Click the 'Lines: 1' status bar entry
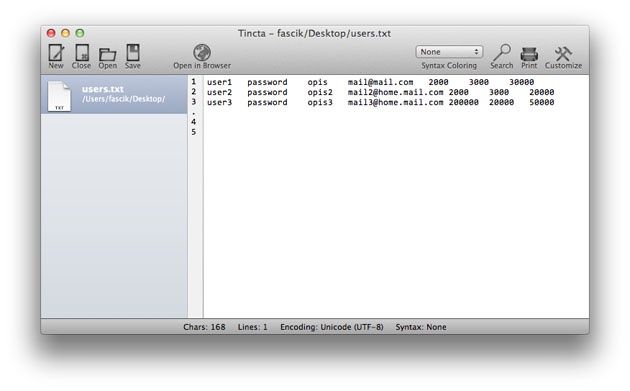Screen dimensions: 630x391 pos(252,327)
